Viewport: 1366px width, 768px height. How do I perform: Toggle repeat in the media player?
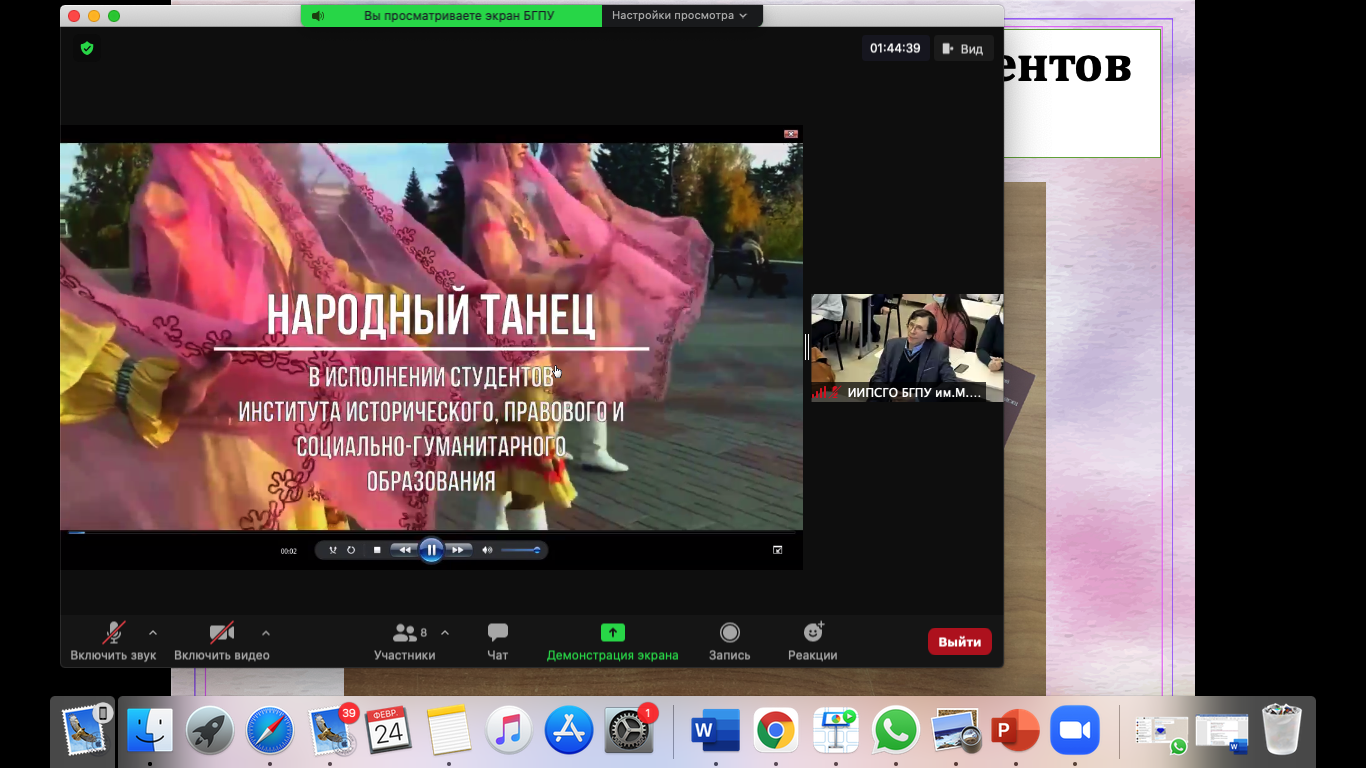[351, 550]
